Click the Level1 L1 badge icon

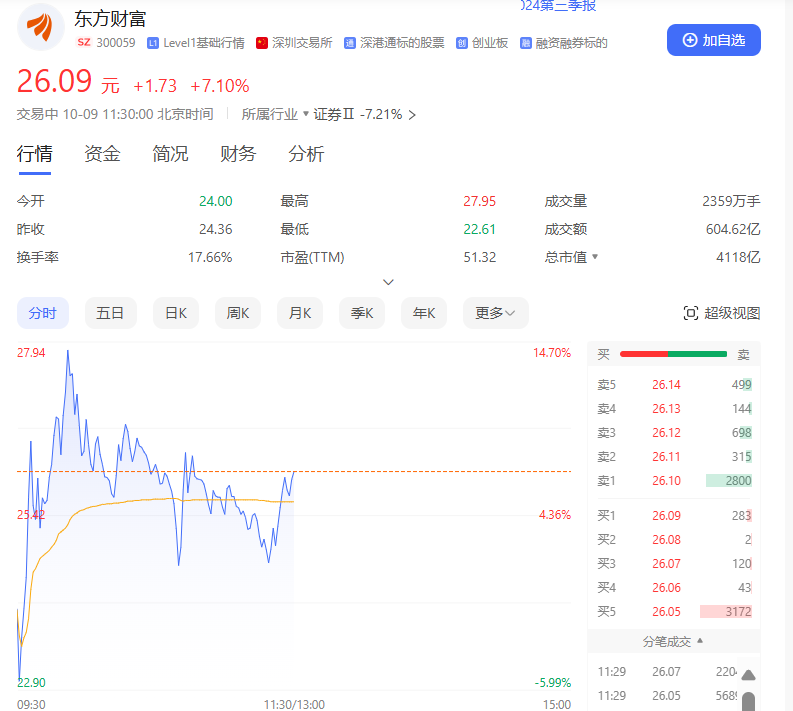(x=153, y=43)
